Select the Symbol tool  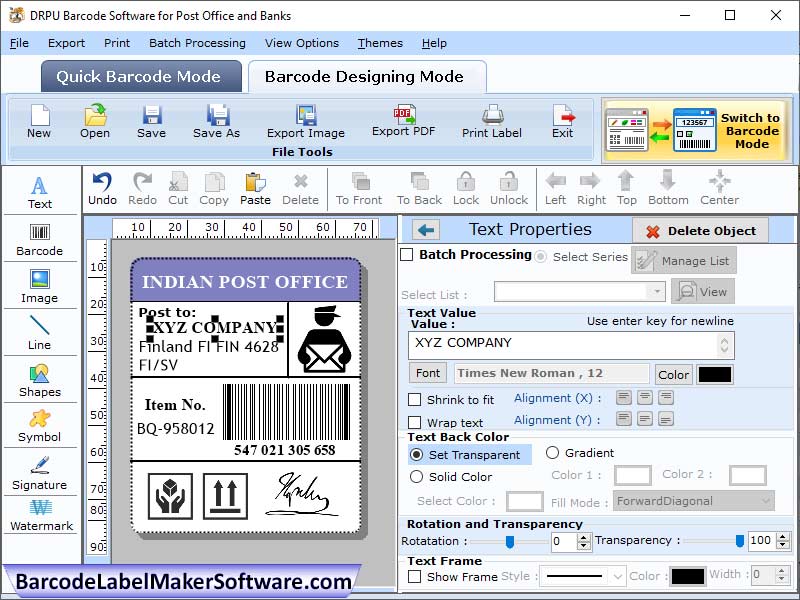coord(40,427)
